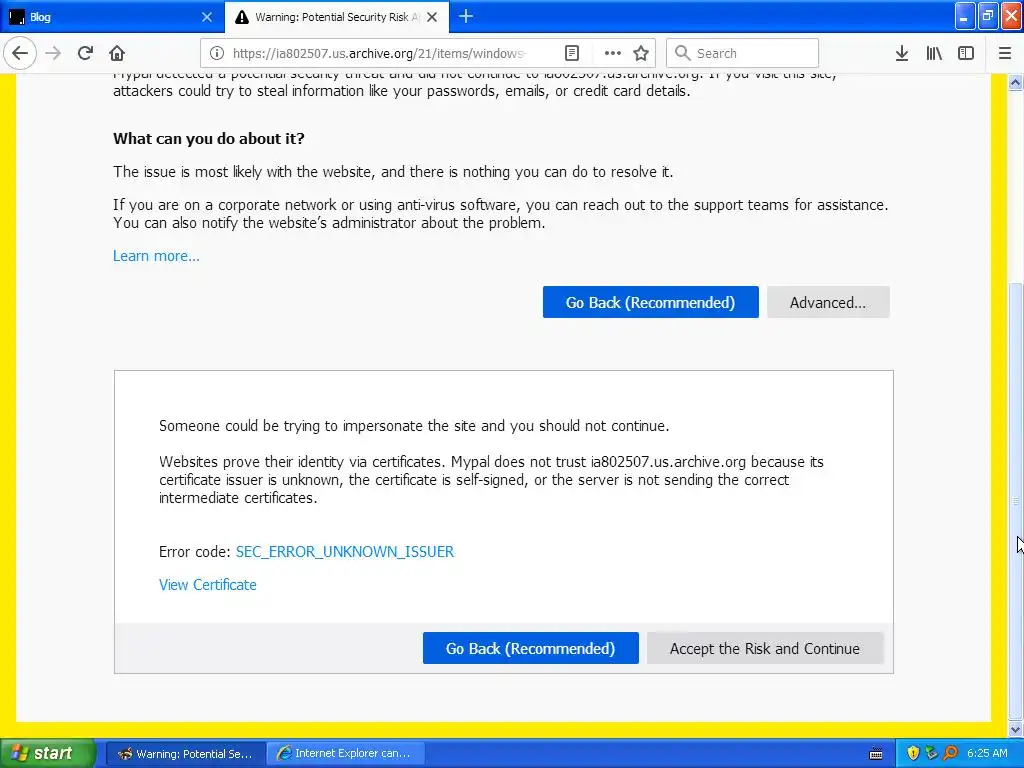1024x768 pixels.
Task: Bookmark this page with the star
Action: 641,53
